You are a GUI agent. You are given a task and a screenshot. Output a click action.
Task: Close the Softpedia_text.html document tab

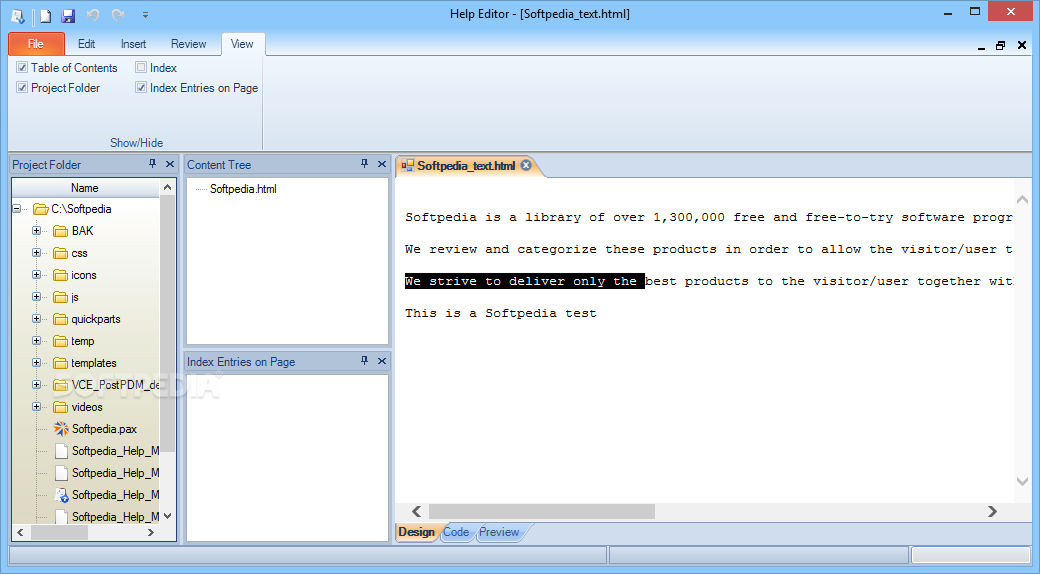click(526, 165)
